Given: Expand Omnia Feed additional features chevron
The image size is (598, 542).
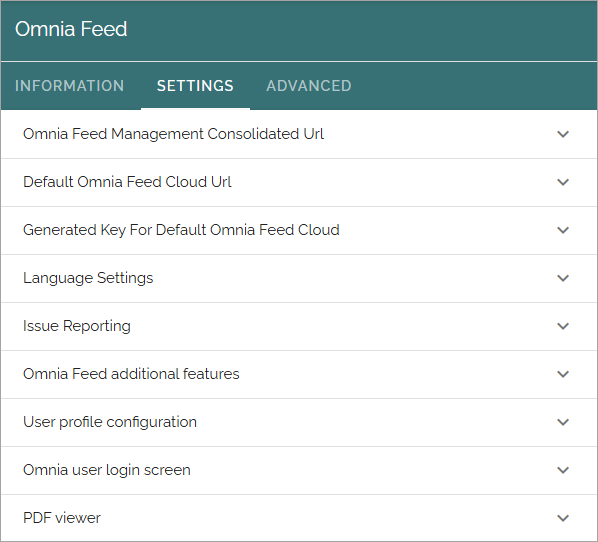Looking at the screenshot, I should (x=563, y=375).
